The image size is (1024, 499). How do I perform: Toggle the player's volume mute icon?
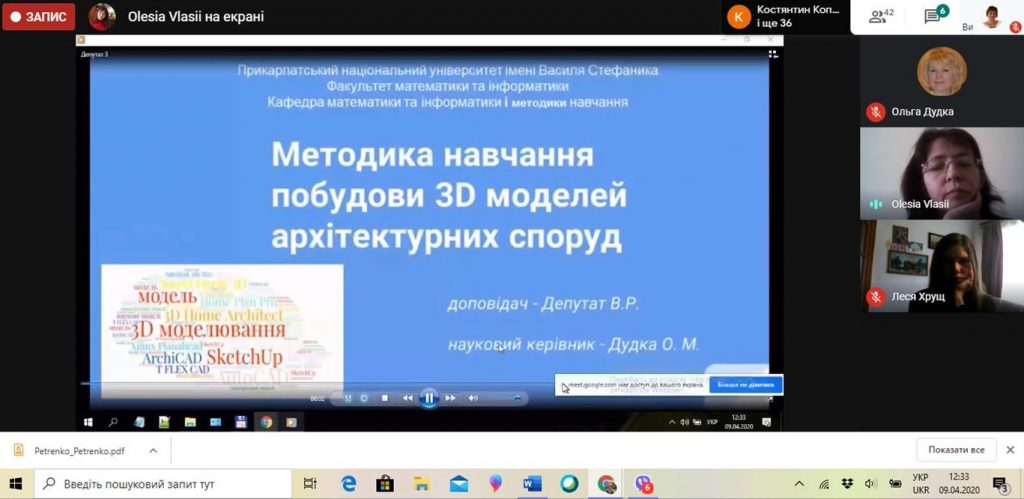pyautogui.click(x=473, y=398)
